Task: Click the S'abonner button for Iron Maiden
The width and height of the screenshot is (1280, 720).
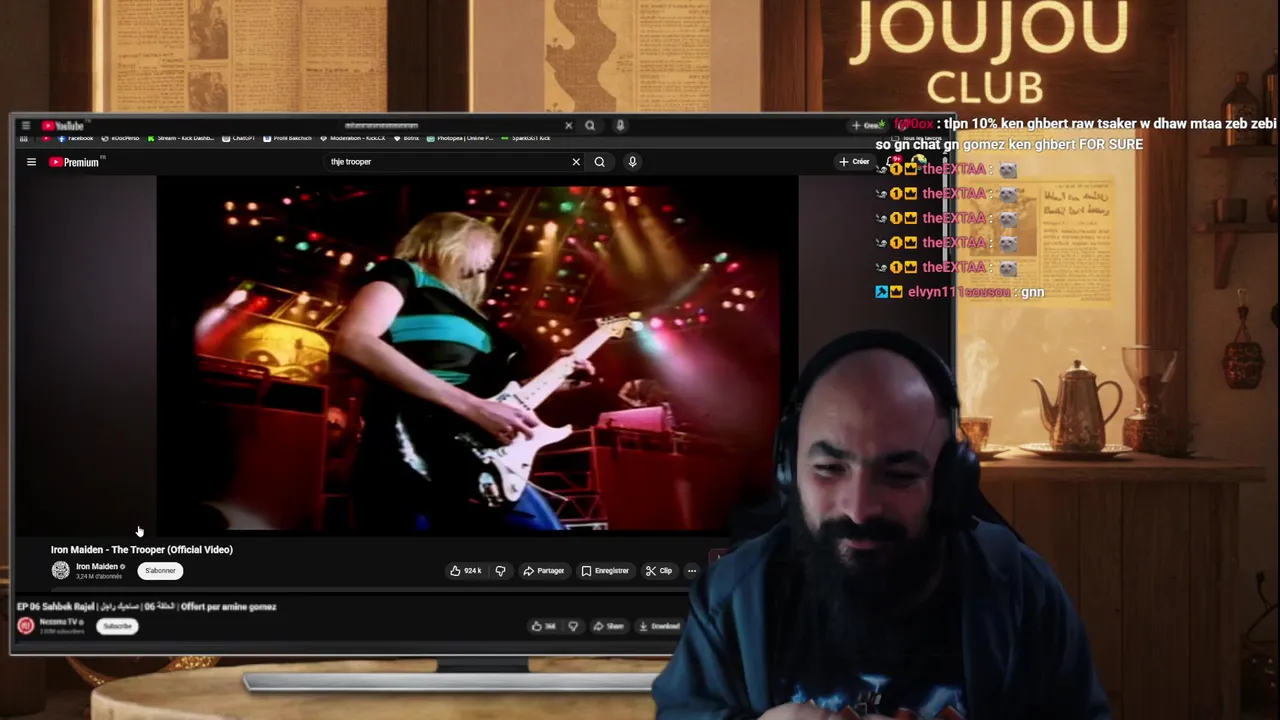Action: [160, 571]
